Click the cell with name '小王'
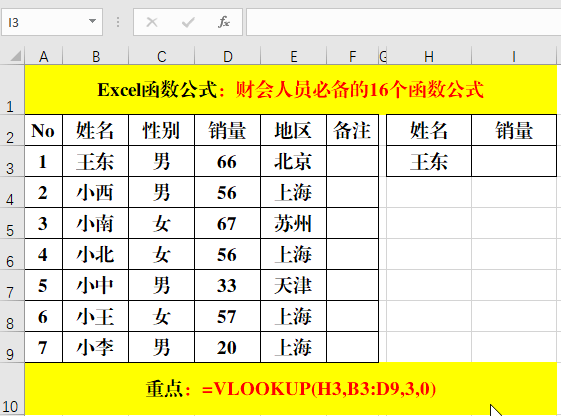 pos(96,316)
